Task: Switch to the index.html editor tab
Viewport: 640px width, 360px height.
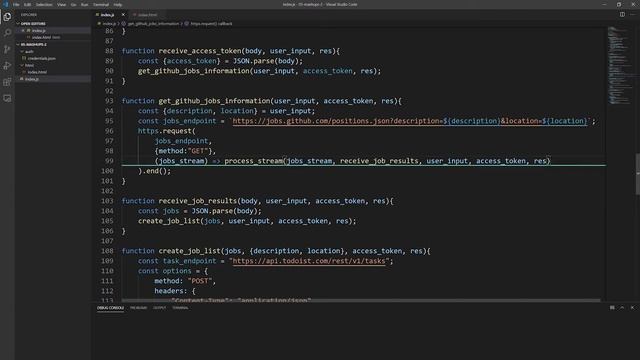Action: pos(147,15)
